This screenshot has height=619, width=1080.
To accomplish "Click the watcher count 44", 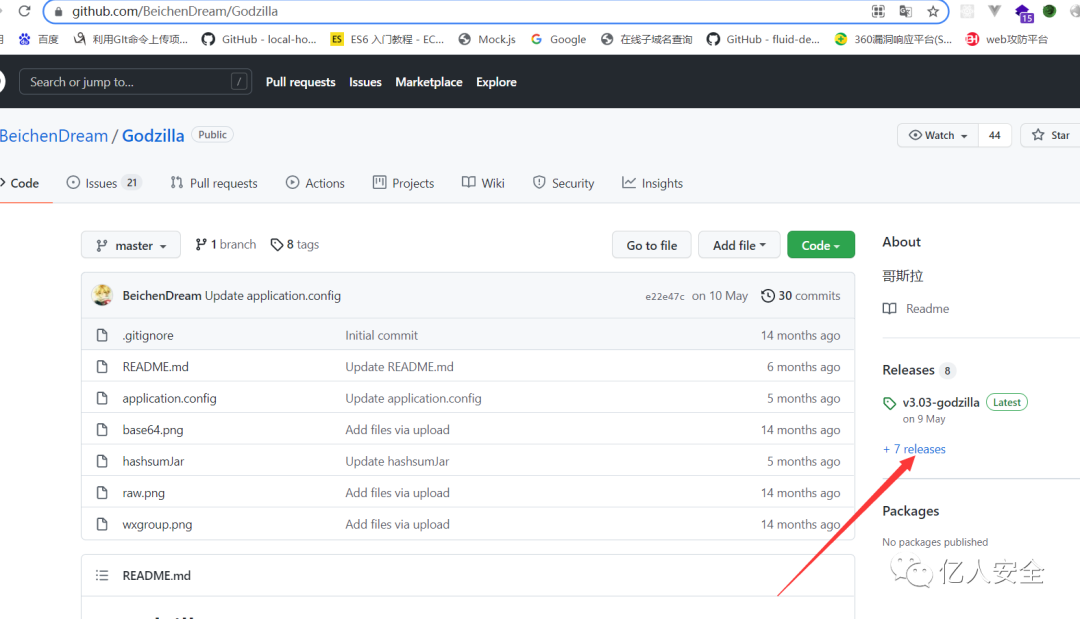I will pos(995,135).
